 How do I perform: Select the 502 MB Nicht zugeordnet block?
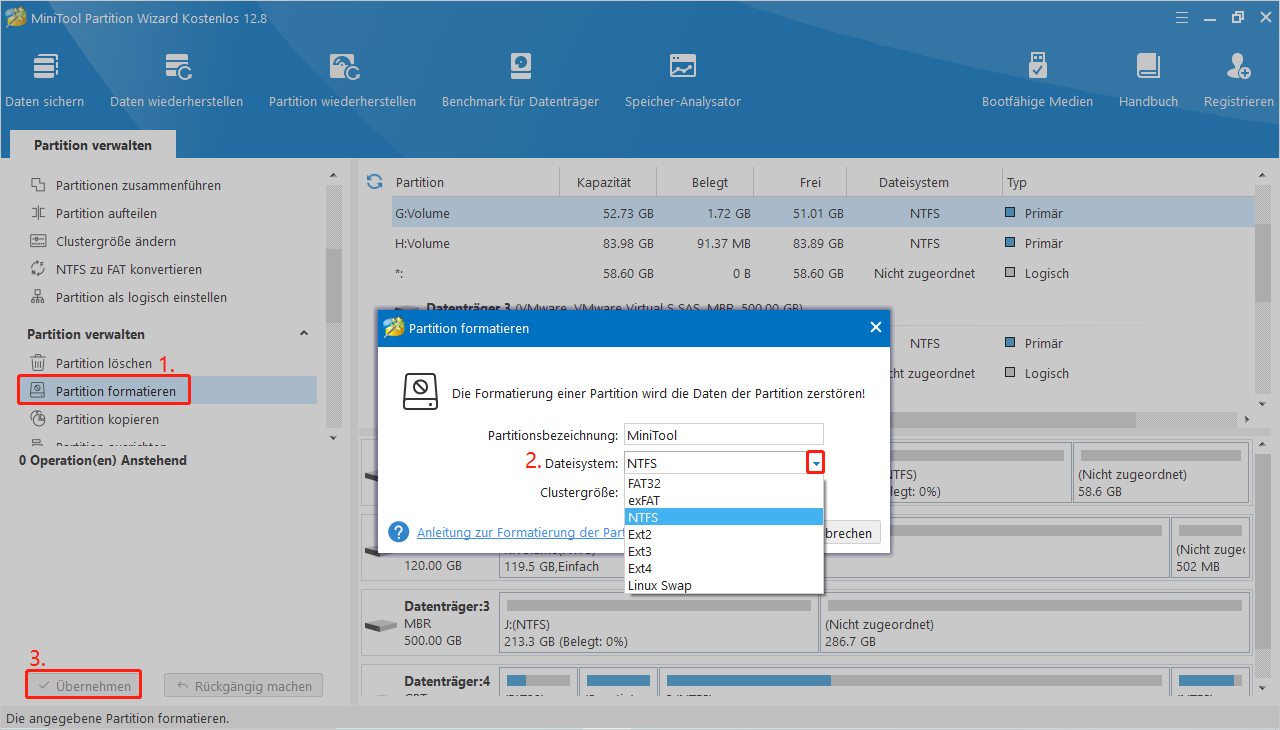coord(1210,548)
